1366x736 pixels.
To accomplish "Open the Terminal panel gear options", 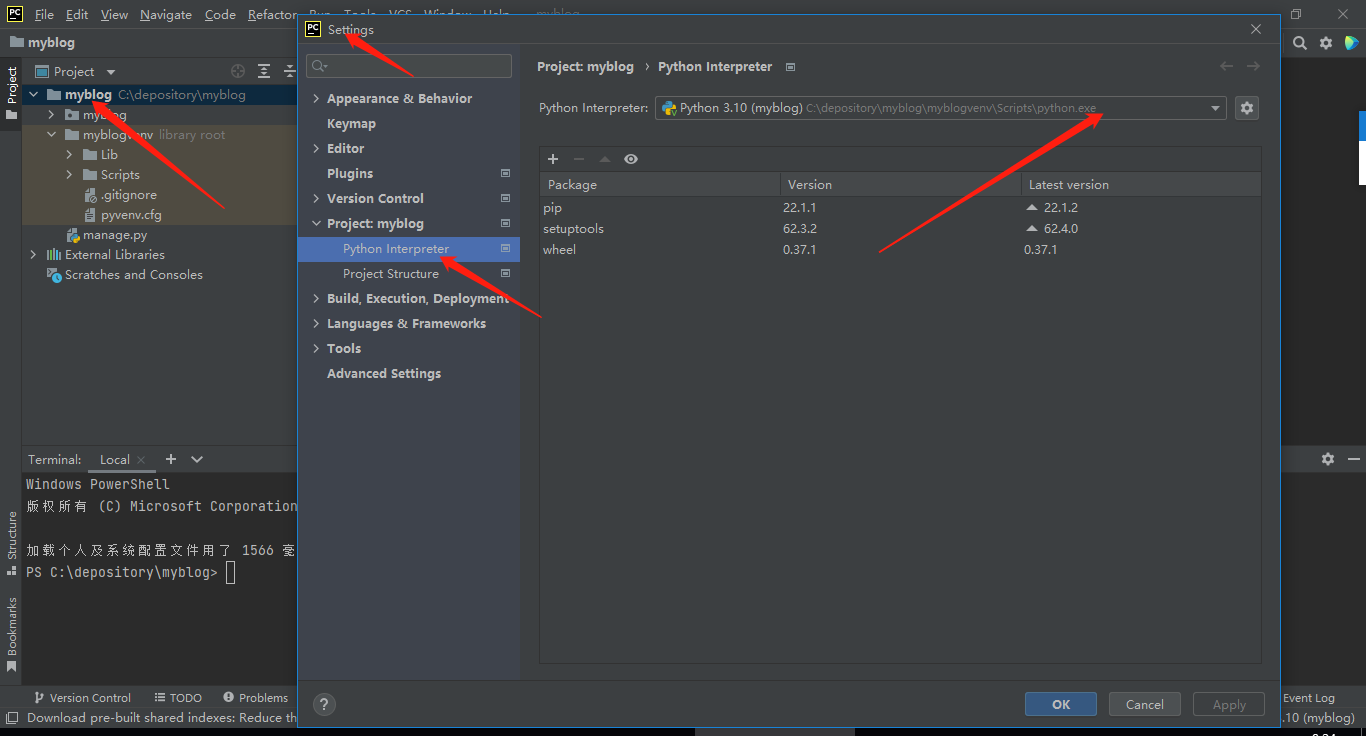I will (1328, 459).
